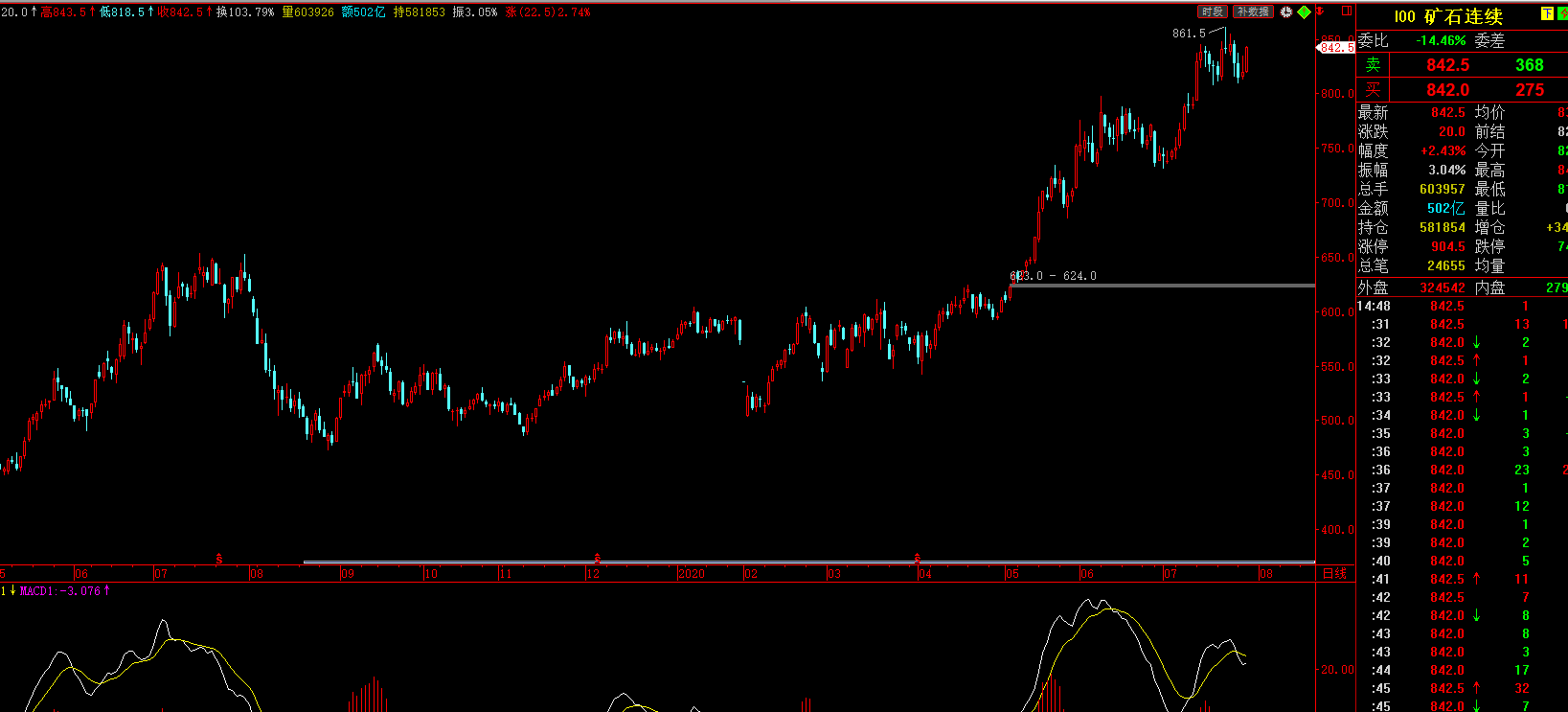The width and height of the screenshot is (1568, 712).
Task: Click the 最新 latest price value 842.5
Action: tap(1448, 113)
